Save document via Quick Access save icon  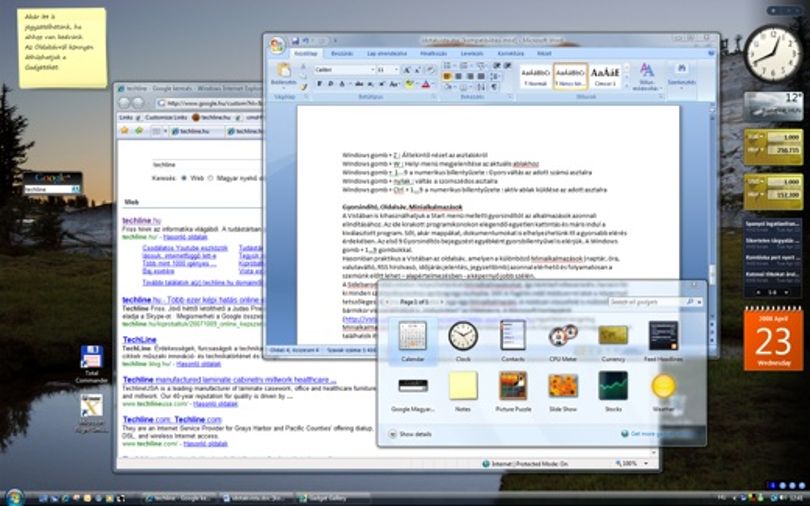[x=295, y=41]
